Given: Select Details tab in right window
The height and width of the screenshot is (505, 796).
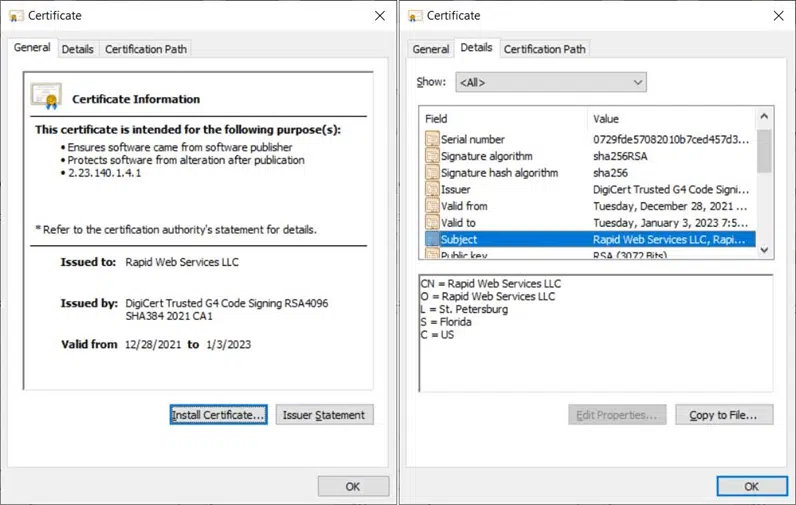Looking at the screenshot, I should (x=476, y=48).
